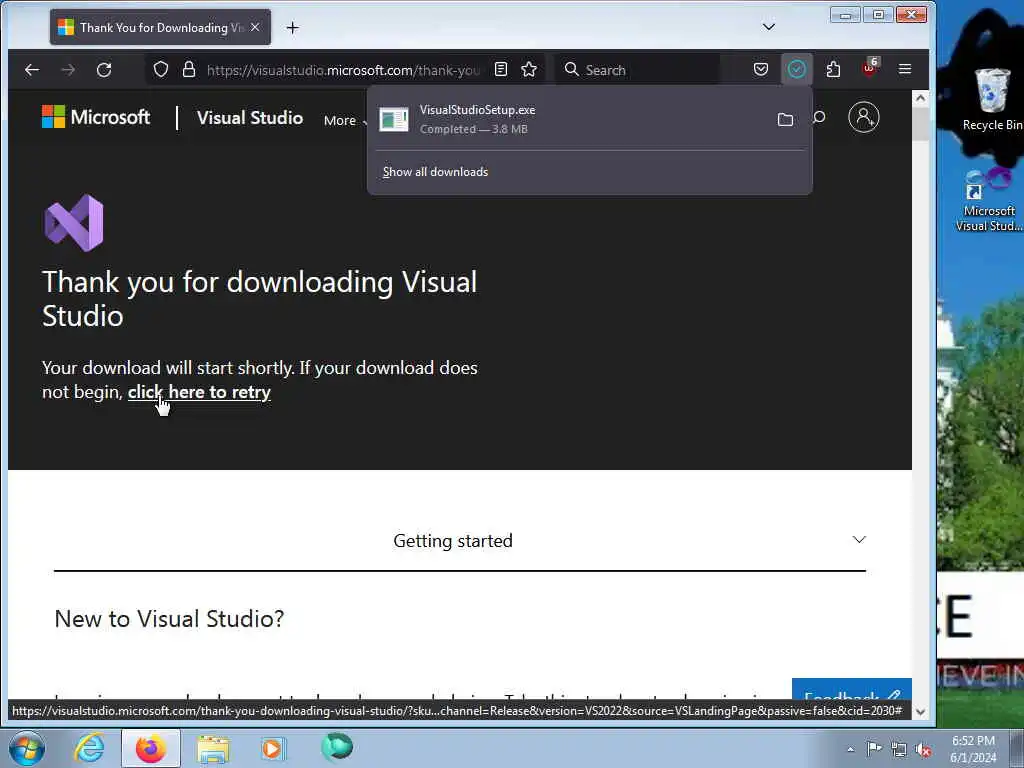Click the taskbar clock 6:52 PM
Viewport: 1024px width, 768px height.
tap(973, 749)
